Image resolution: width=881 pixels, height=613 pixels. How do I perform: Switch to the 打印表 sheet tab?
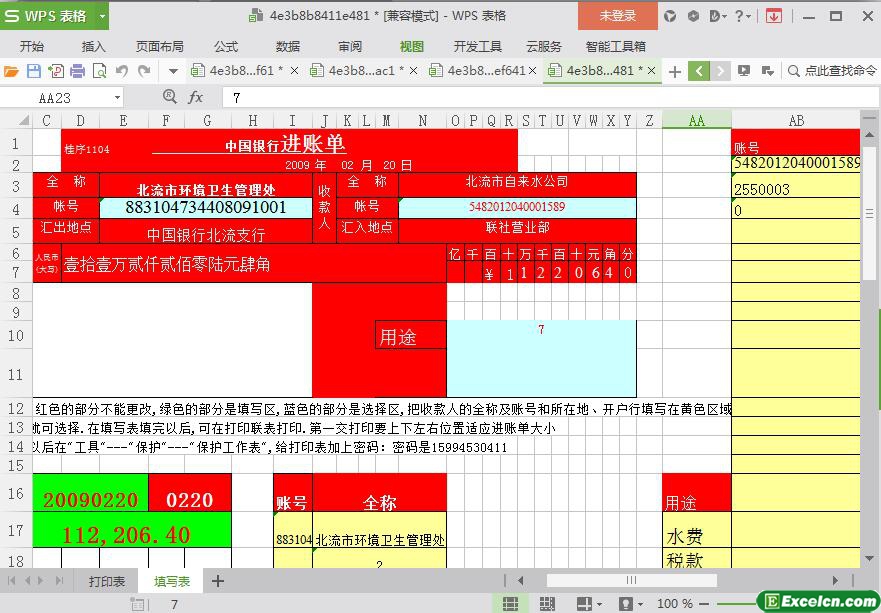[107, 581]
